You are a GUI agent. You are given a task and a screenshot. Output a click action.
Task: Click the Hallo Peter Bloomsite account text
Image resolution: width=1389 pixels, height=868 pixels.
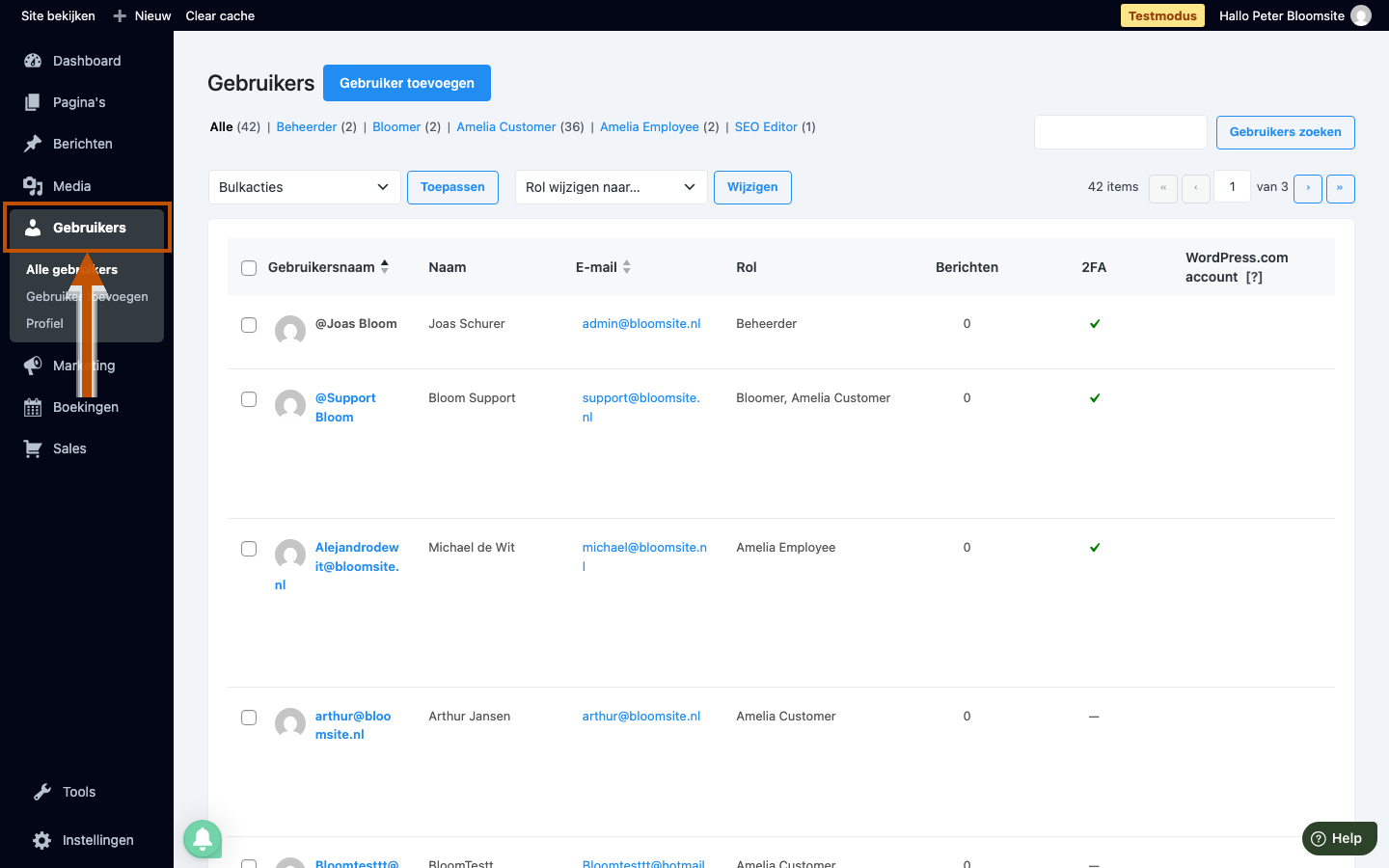[1282, 15]
